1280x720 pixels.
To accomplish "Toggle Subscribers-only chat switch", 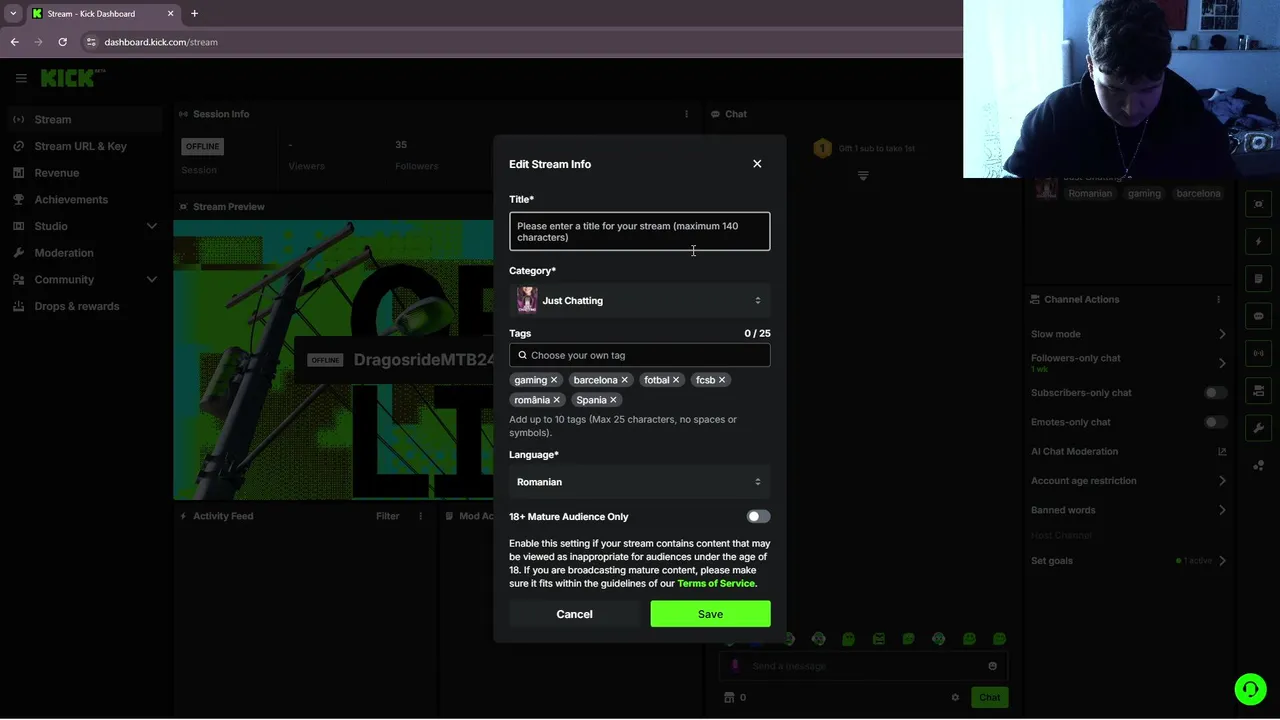I will coord(1215,393).
